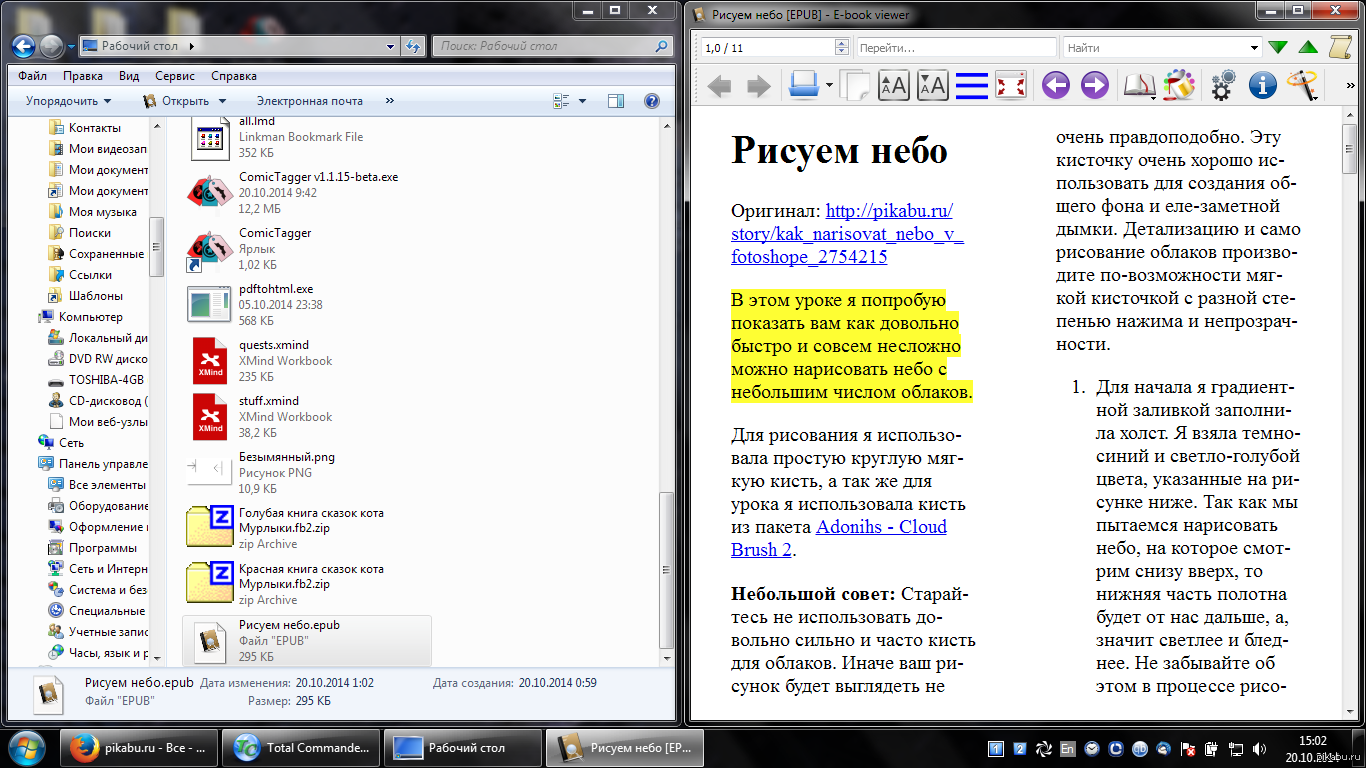The height and width of the screenshot is (768, 1366).
Task: Click the Explorer help question mark icon
Action: pos(652,101)
